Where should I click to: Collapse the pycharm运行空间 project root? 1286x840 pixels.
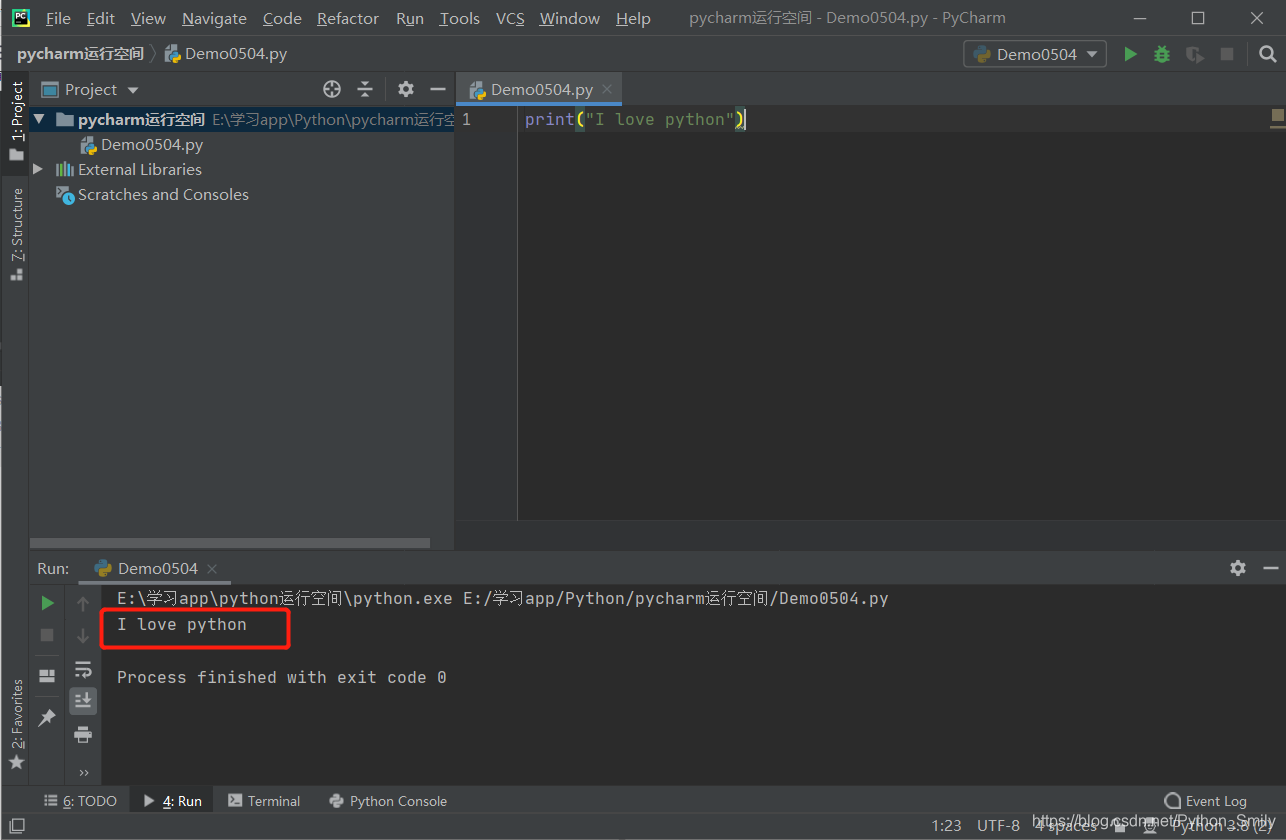(x=39, y=119)
